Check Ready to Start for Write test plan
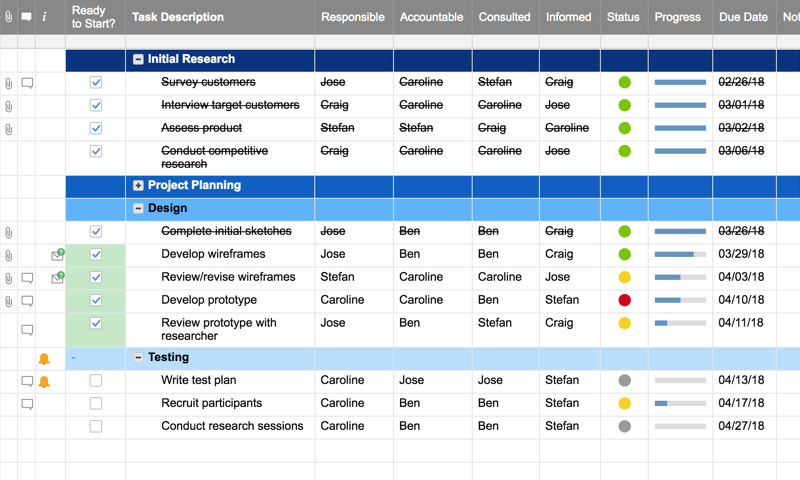 point(96,381)
